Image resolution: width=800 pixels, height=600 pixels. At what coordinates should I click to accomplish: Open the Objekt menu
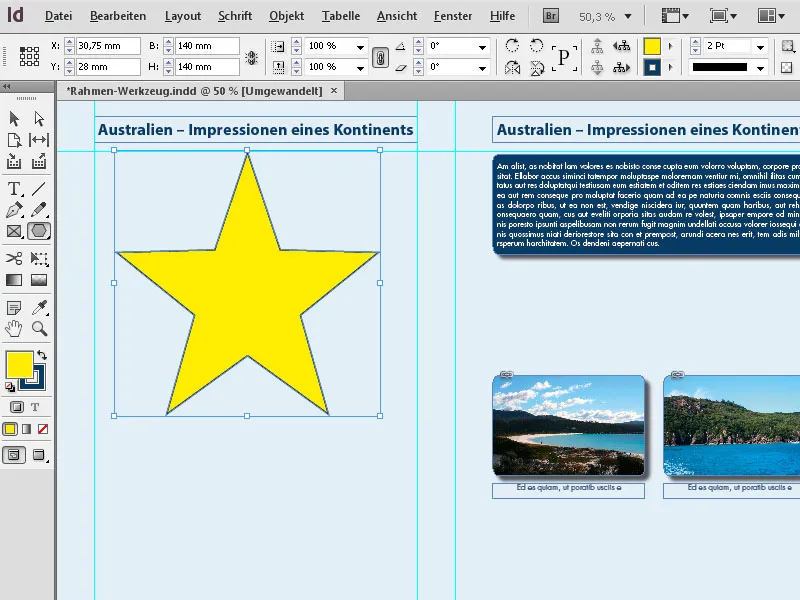pos(286,16)
